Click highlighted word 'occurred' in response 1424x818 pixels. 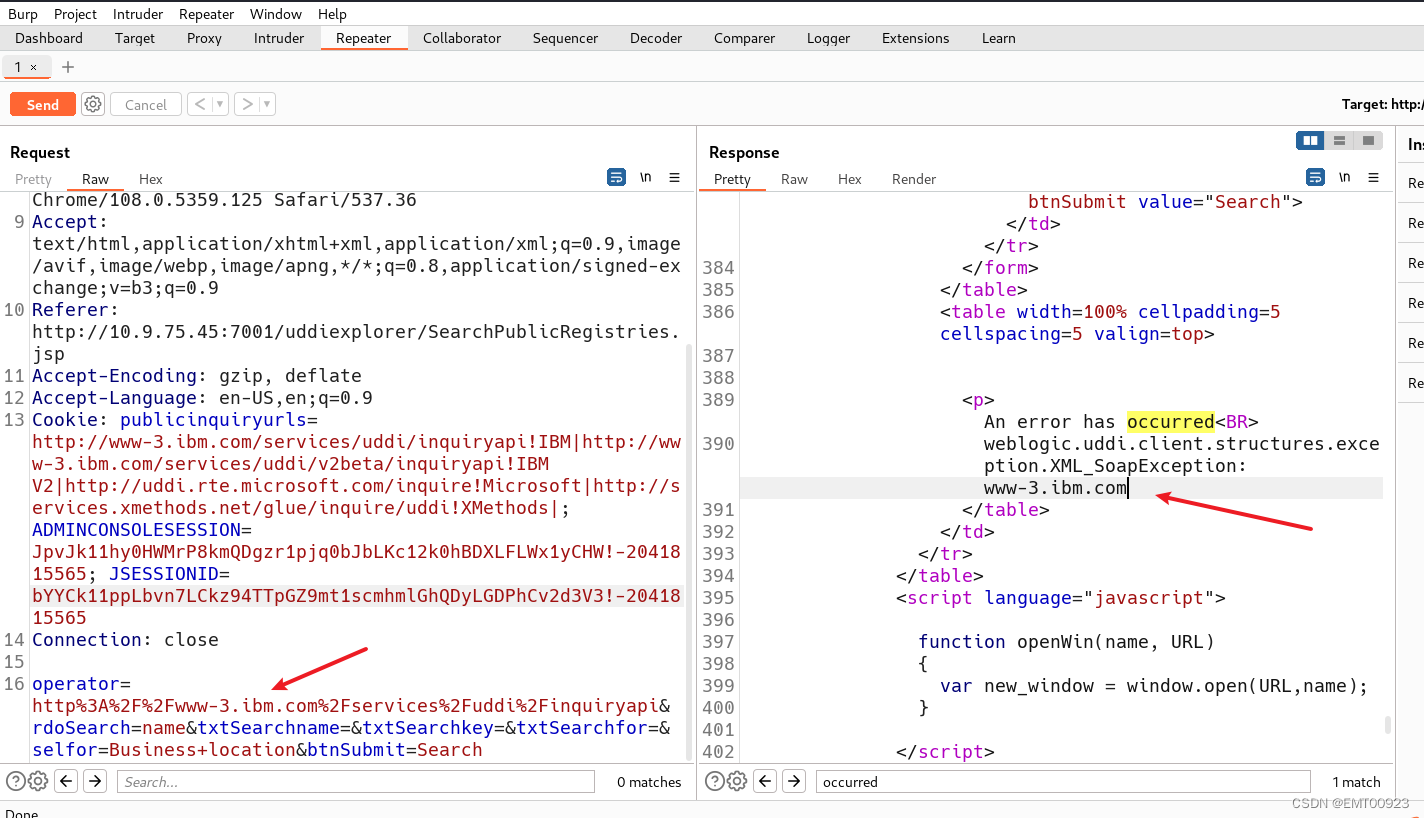click(1170, 421)
